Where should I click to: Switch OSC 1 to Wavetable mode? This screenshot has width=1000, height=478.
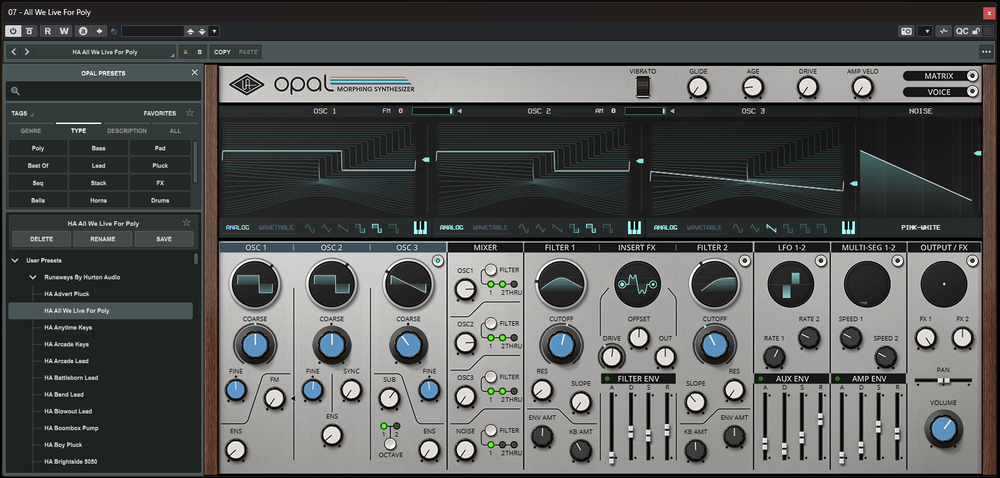276,227
